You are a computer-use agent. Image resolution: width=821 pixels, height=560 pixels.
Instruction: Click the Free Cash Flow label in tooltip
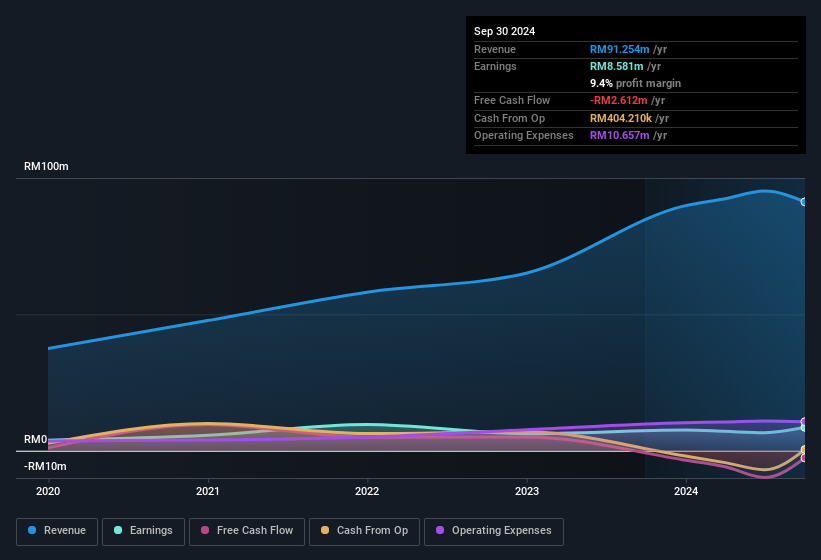512,100
